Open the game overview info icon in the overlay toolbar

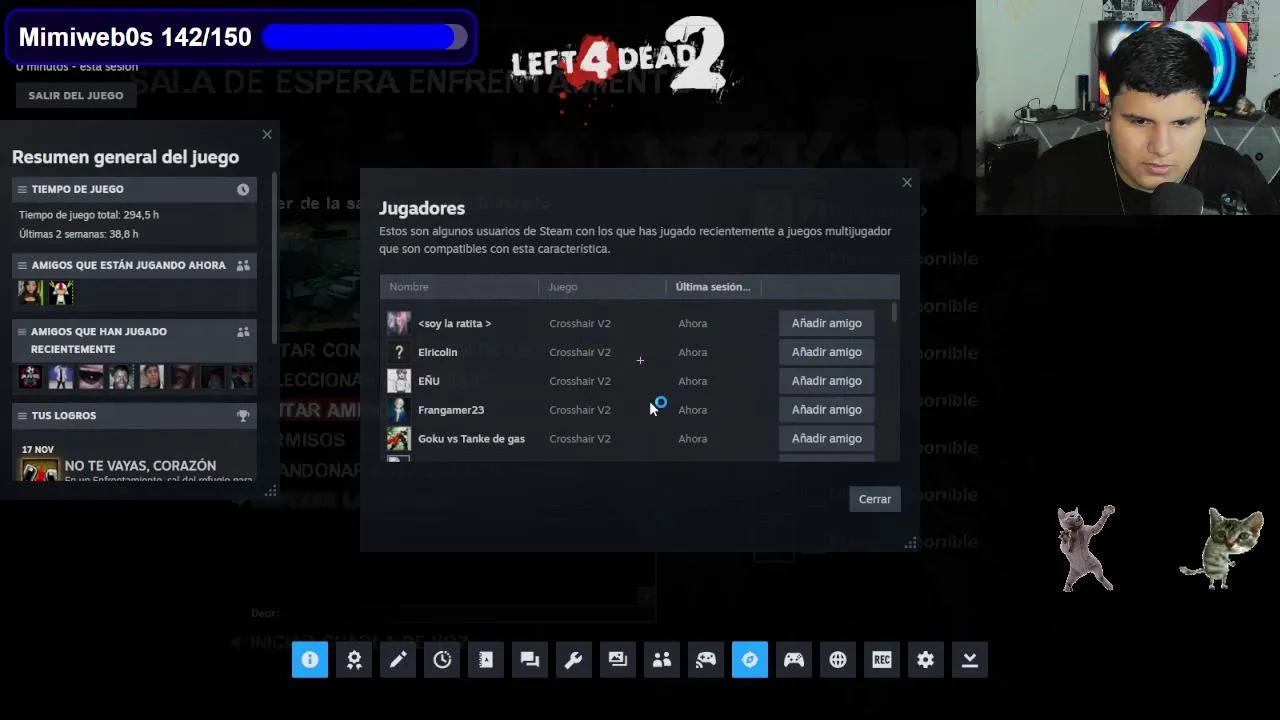(x=310, y=660)
